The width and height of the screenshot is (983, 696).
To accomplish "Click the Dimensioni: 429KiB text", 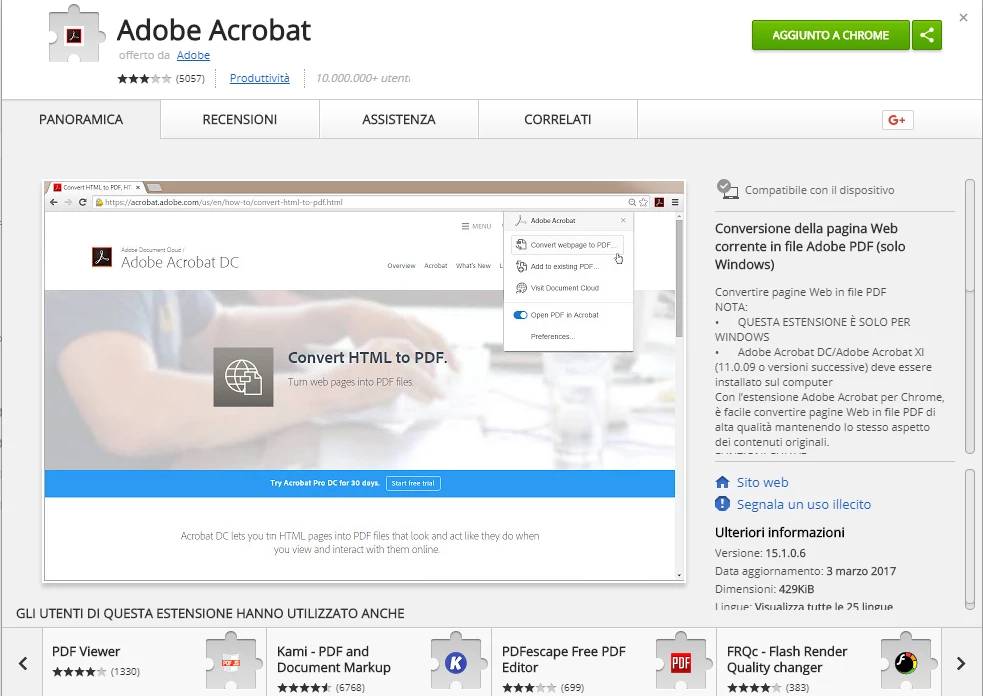I will (764, 589).
